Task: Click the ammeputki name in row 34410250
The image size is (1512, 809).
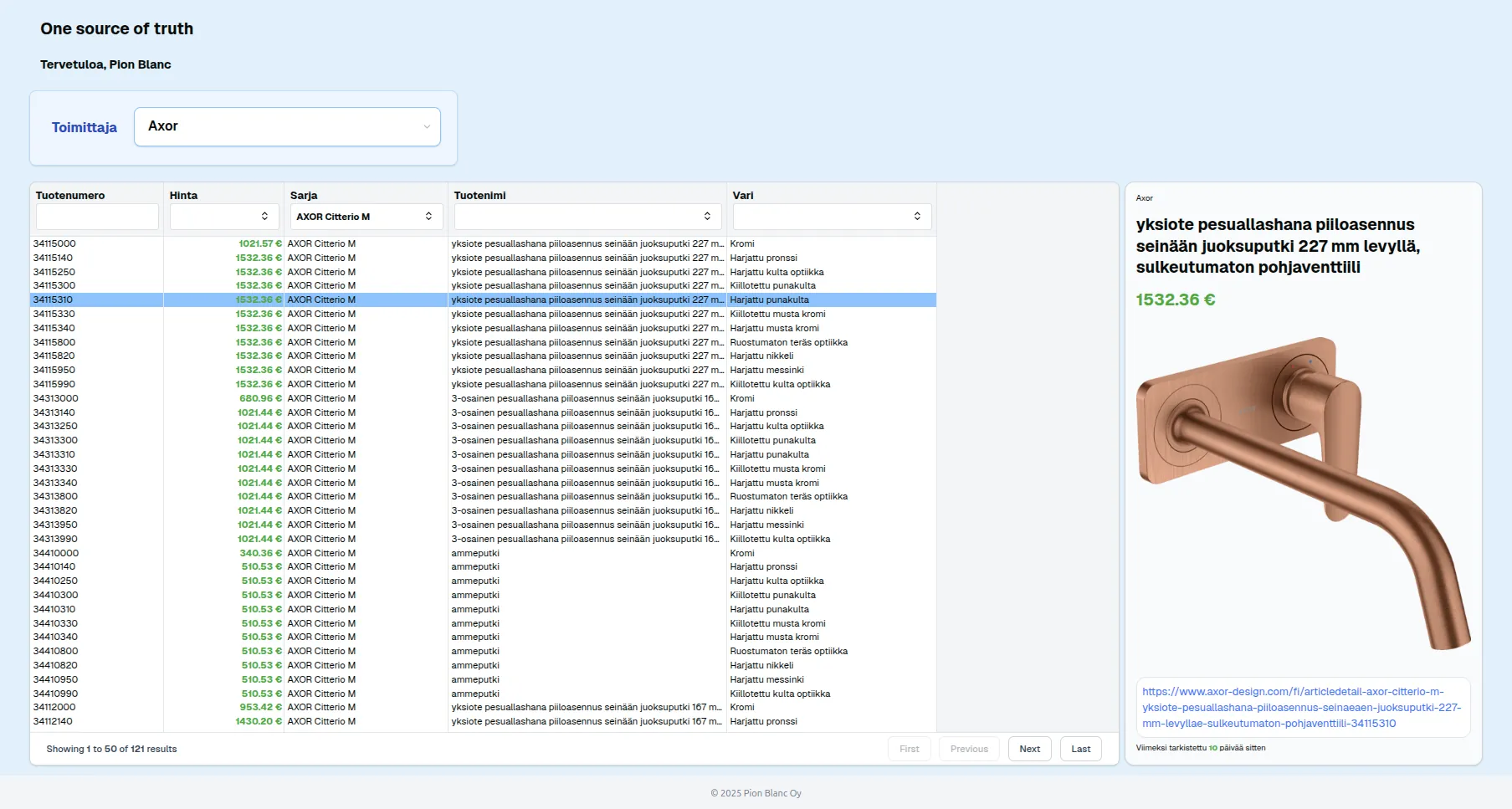Action: point(475,581)
